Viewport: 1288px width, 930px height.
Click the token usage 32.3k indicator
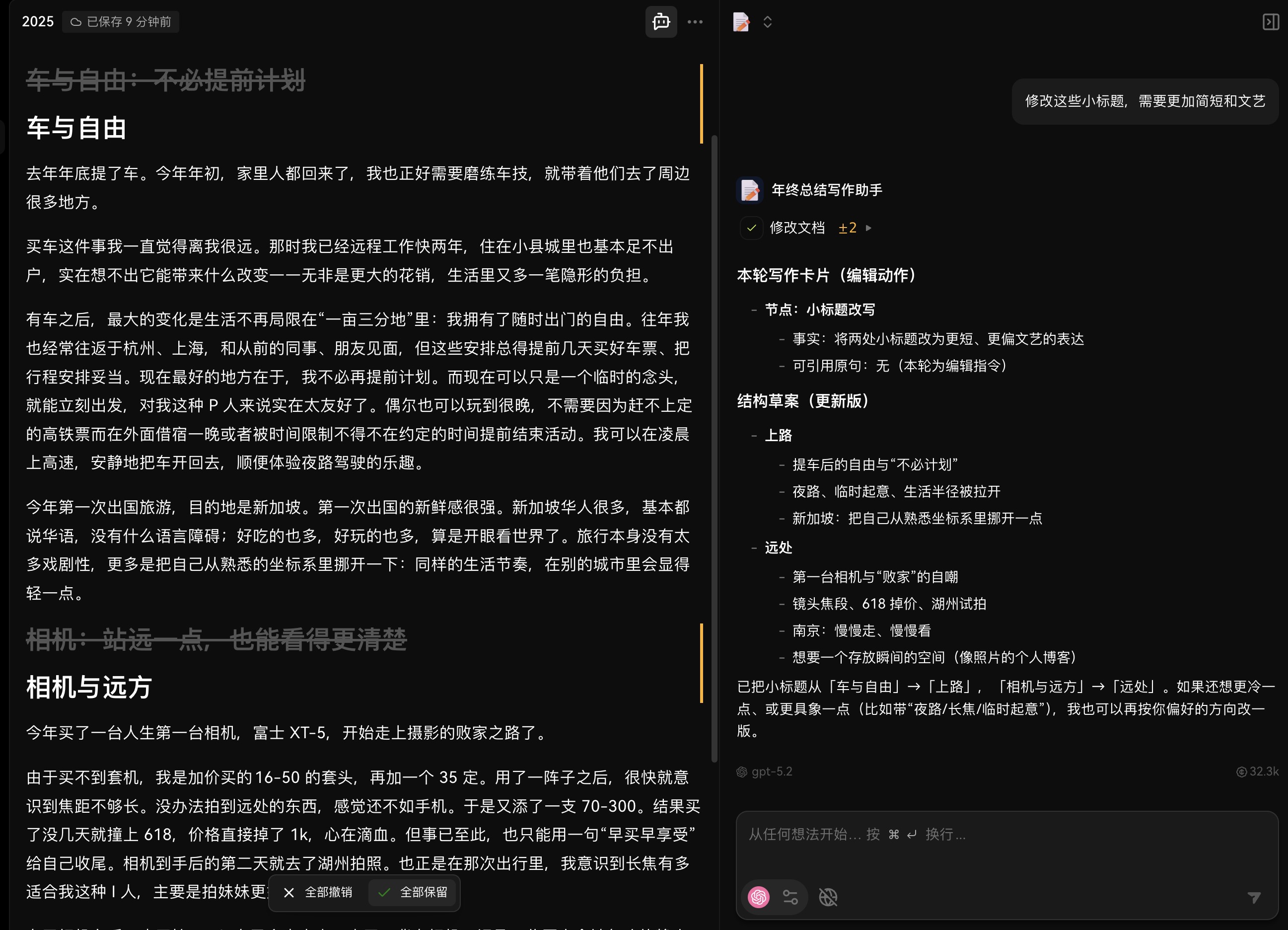coord(1257,772)
